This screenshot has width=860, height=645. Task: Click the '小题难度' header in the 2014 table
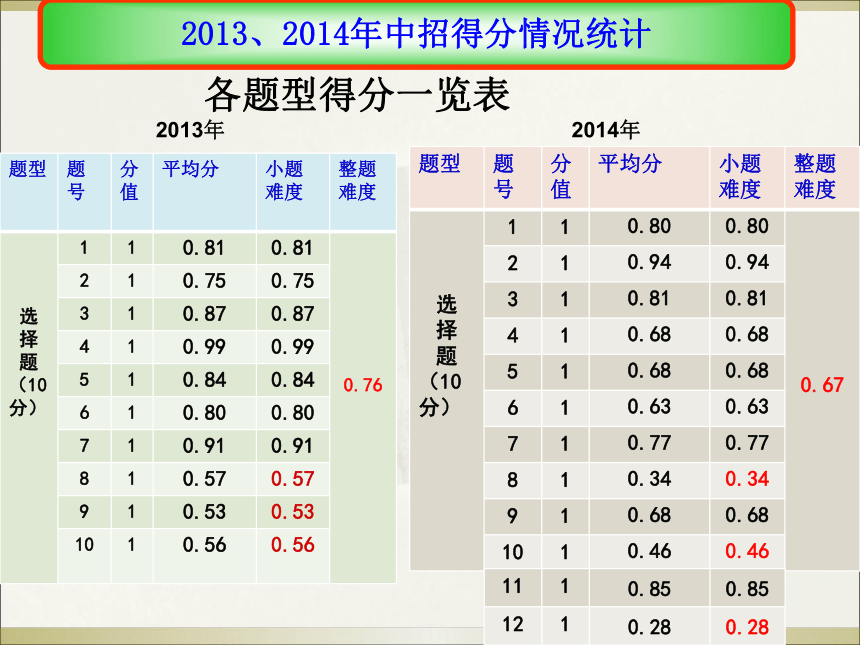tap(740, 177)
